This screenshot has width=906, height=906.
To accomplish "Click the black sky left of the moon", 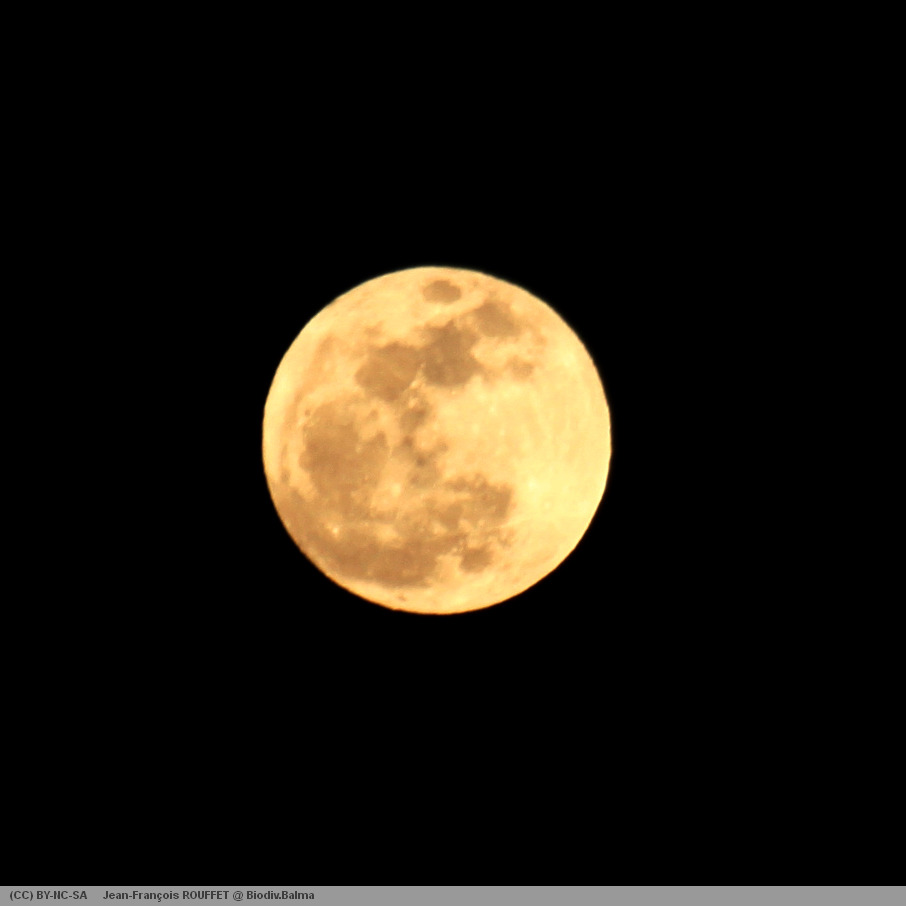I will [x=130, y=440].
